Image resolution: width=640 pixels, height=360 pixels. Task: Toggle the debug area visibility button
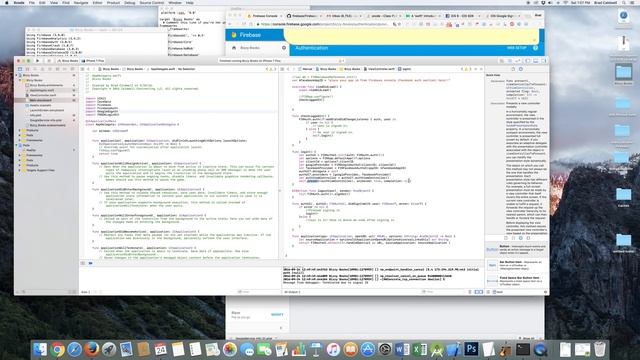pos(536,61)
